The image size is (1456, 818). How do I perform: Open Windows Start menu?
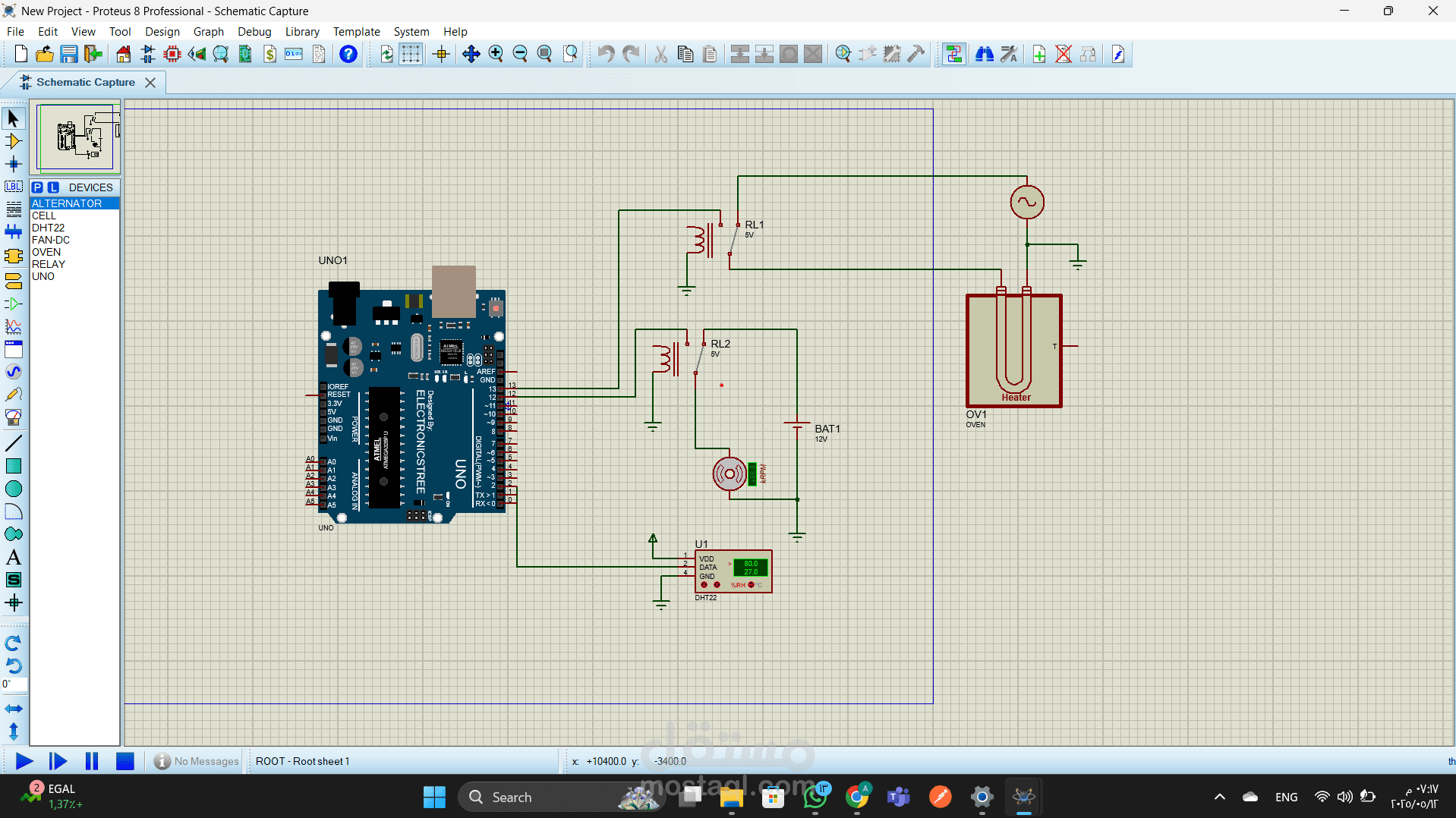[x=434, y=798]
